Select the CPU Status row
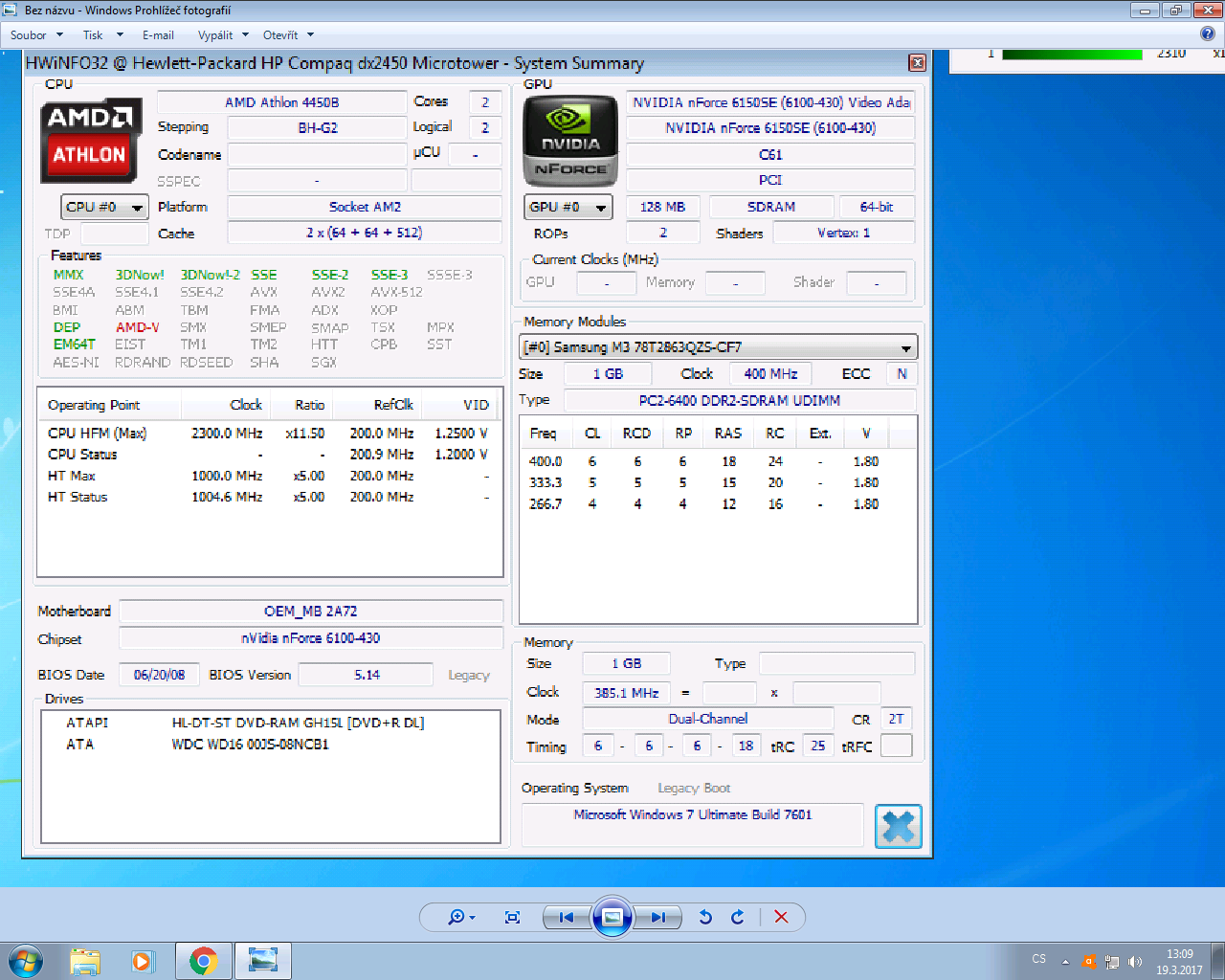1225x980 pixels. tap(269, 455)
